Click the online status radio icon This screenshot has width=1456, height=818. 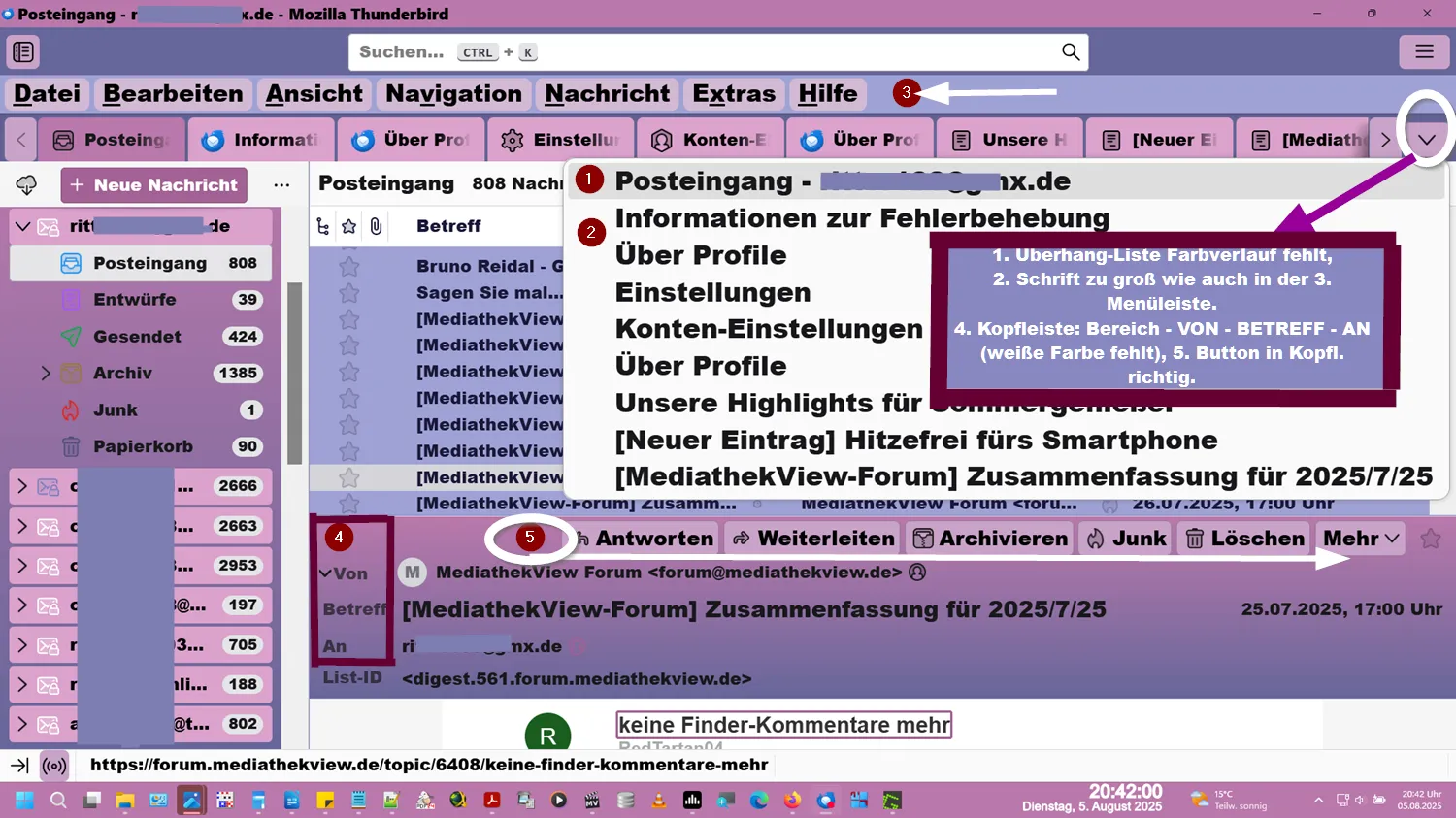[x=55, y=766]
